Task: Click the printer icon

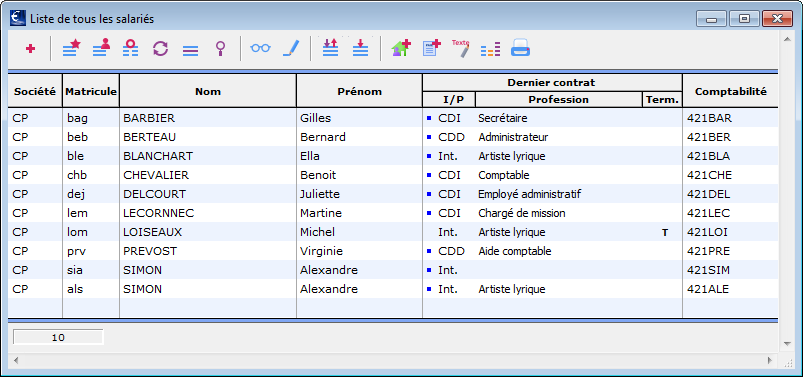Action: click(520, 49)
